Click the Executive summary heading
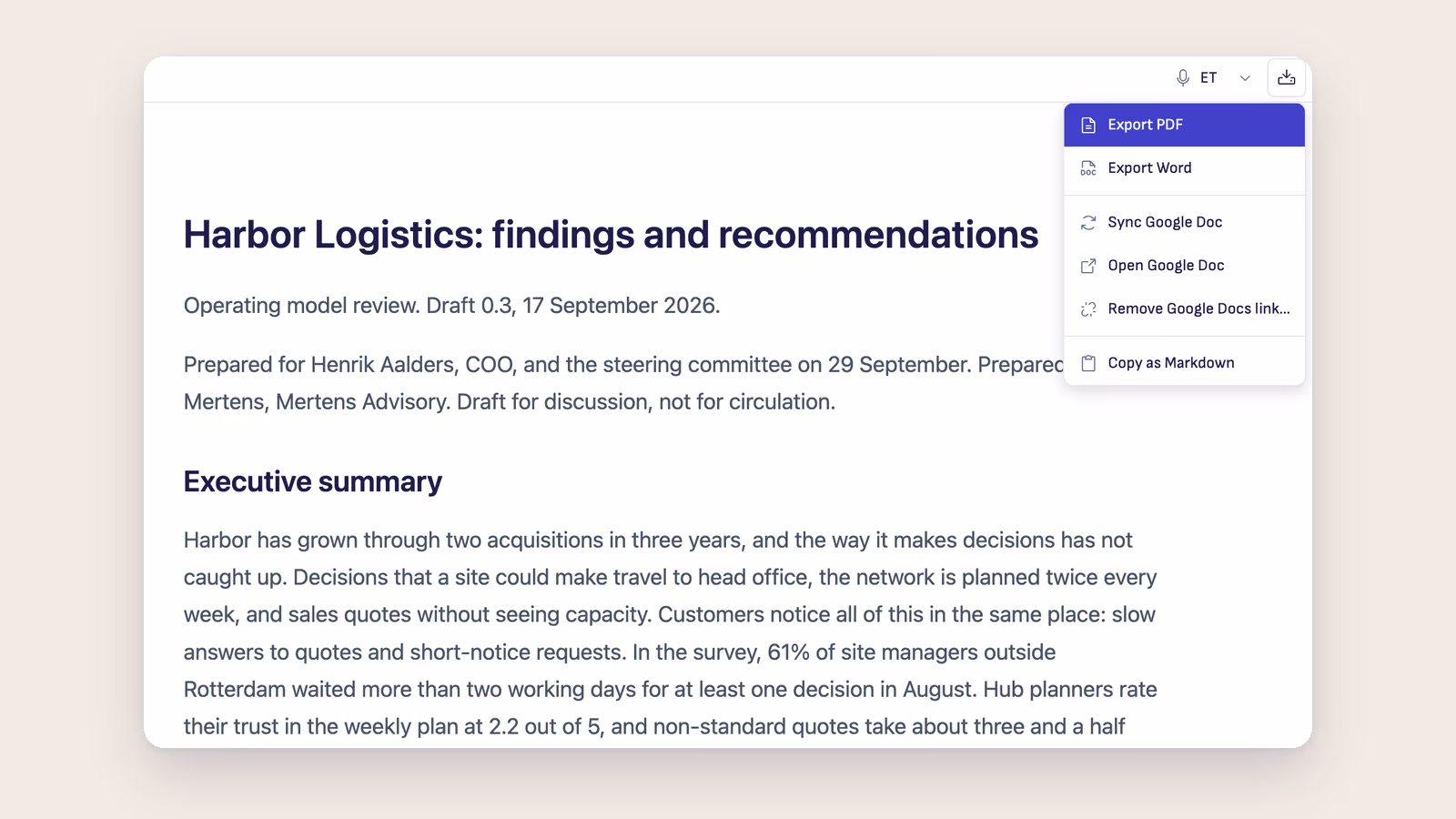Viewport: 1456px width, 819px height. [x=313, y=481]
